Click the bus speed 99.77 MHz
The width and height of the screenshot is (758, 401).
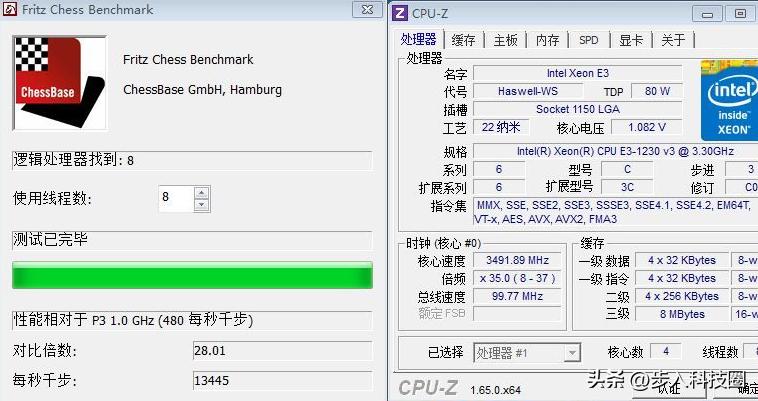(x=517, y=296)
